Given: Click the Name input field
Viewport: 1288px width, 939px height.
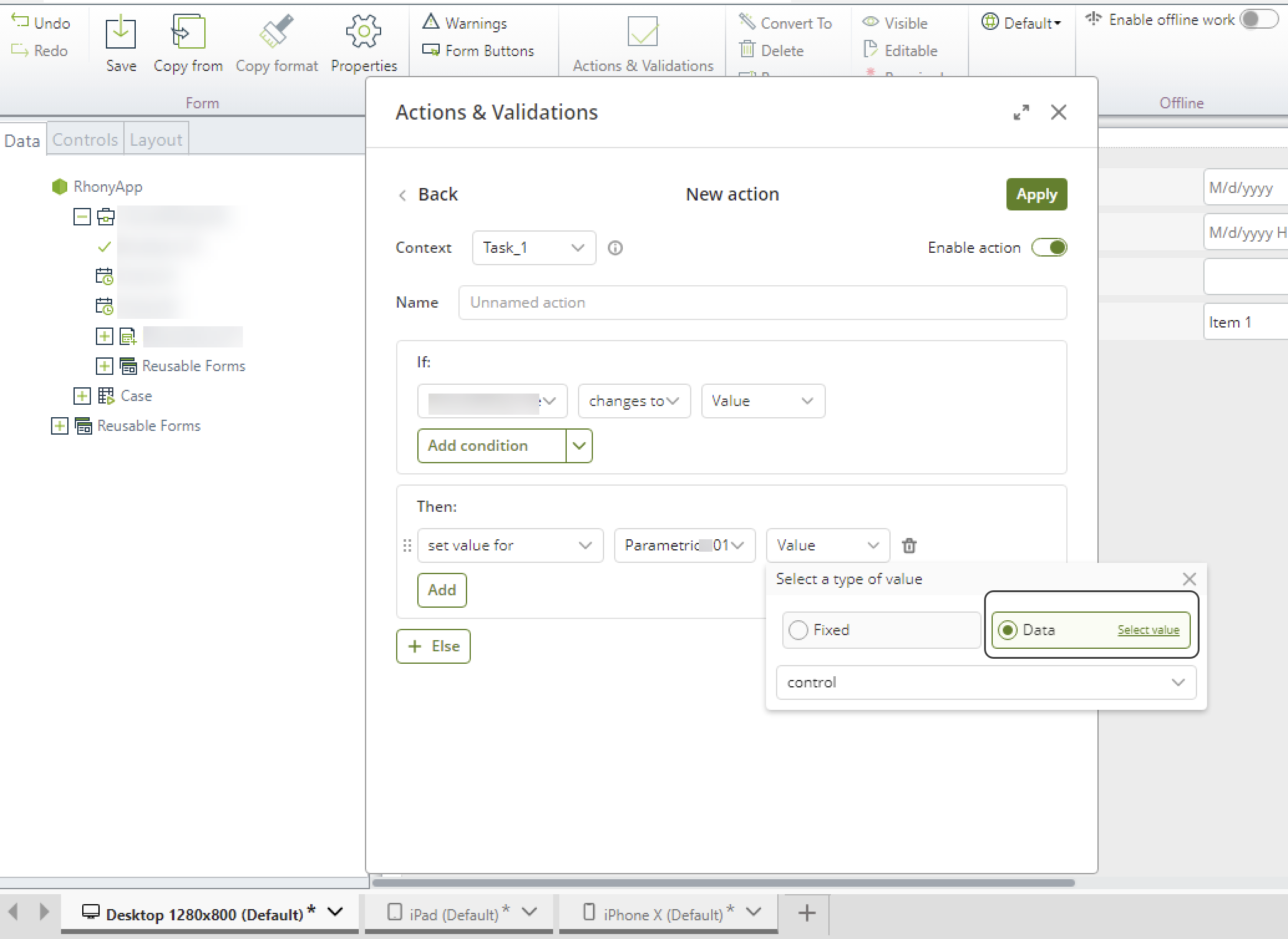Looking at the screenshot, I should [762, 303].
